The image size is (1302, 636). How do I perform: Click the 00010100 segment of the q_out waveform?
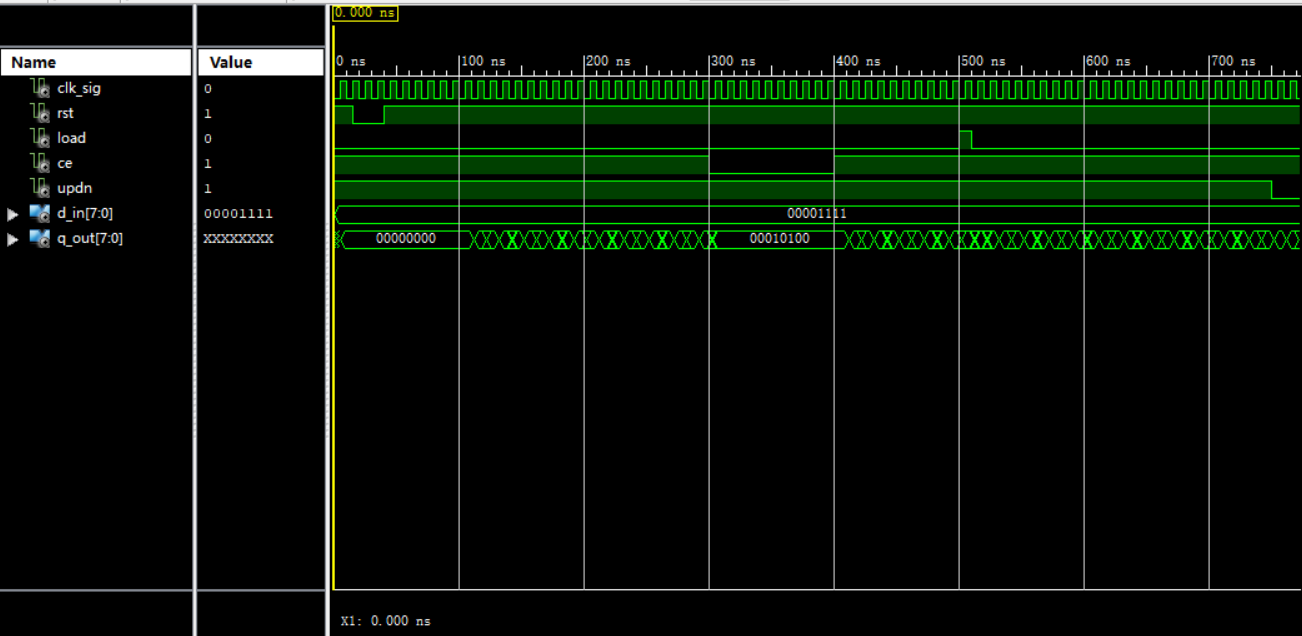pyautogui.click(x=779, y=239)
